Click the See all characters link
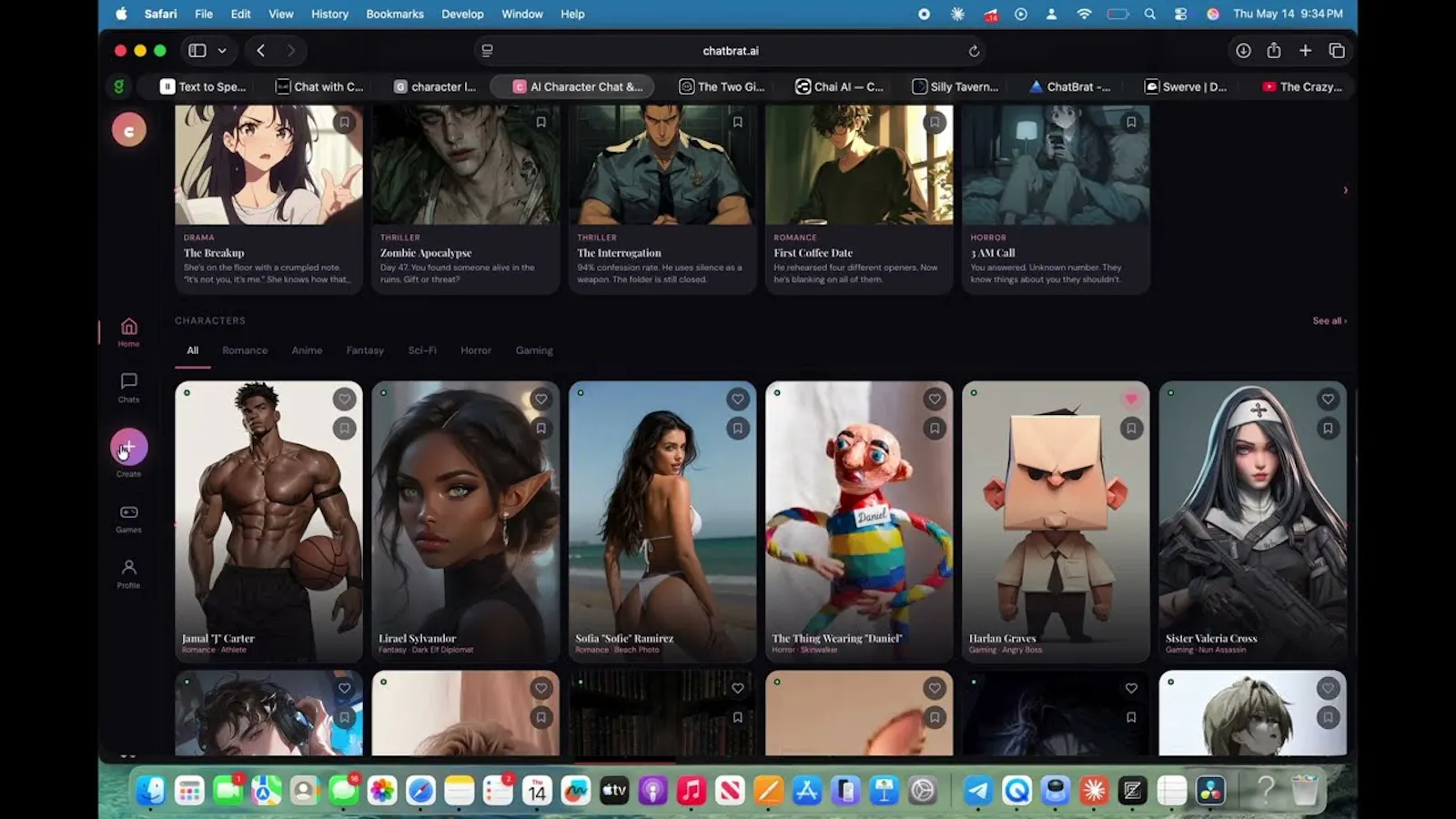 tap(1330, 320)
